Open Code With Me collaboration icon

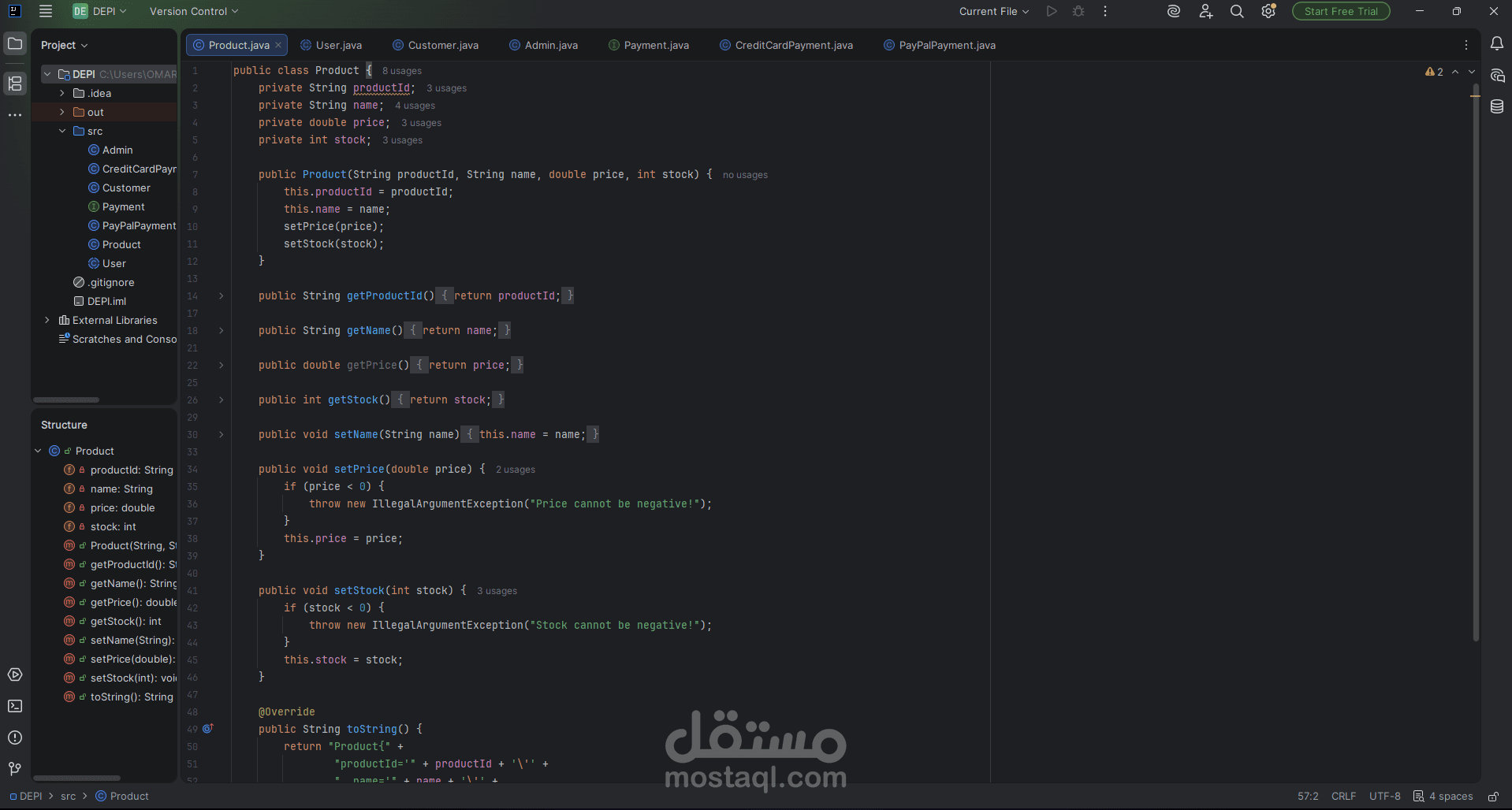(x=1205, y=11)
